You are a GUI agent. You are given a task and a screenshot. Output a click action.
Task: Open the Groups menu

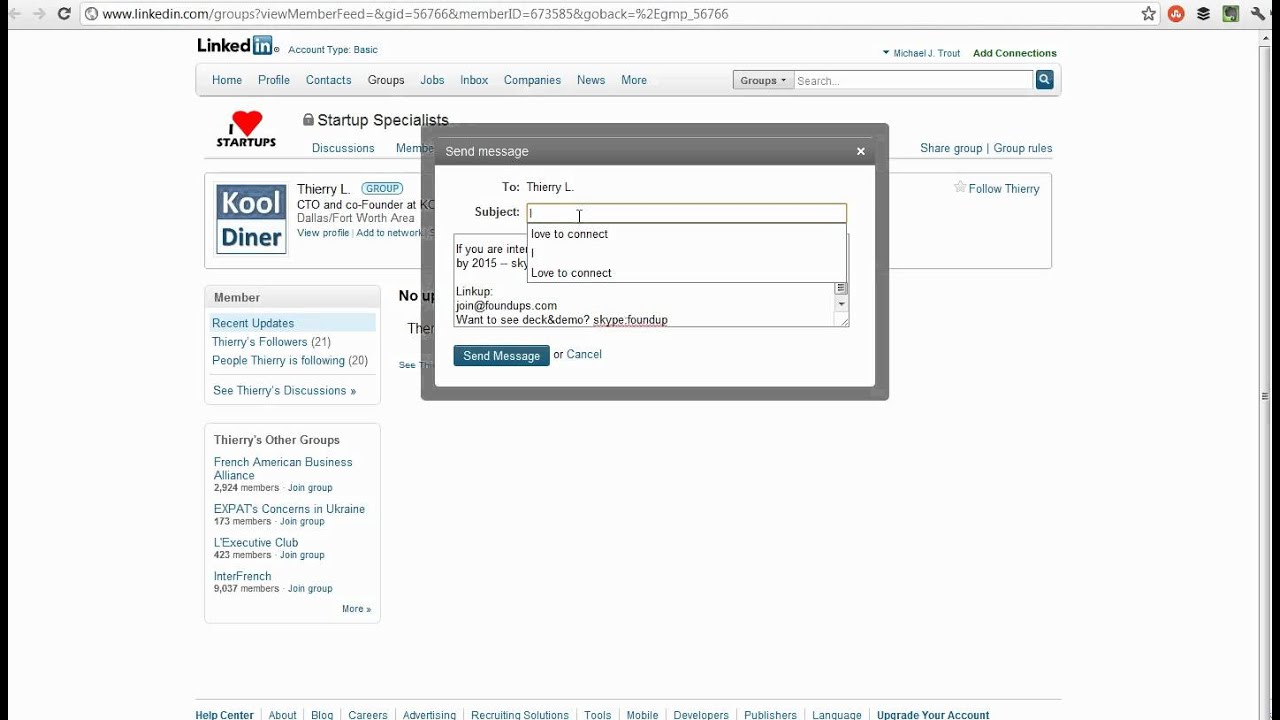386,80
